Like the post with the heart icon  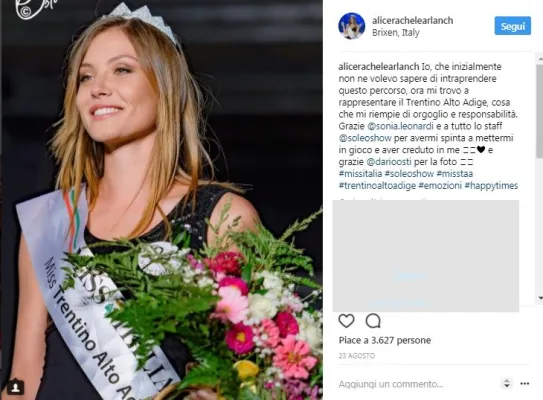pyautogui.click(x=346, y=321)
